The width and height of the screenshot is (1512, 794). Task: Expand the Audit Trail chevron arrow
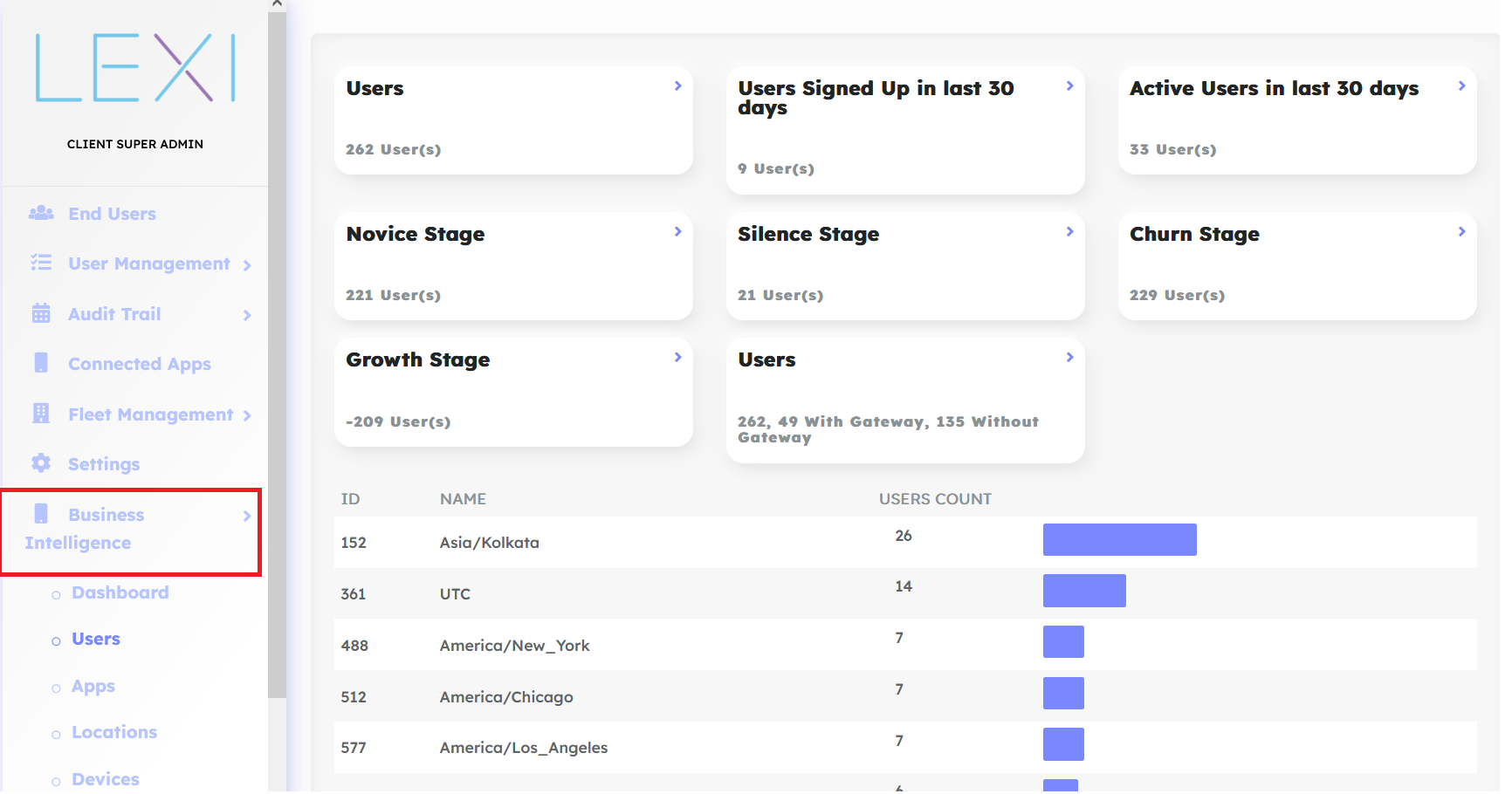click(x=247, y=315)
